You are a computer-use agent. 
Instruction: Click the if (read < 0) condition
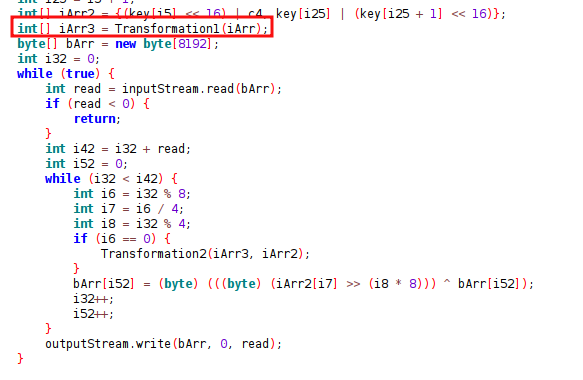point(101,104)
